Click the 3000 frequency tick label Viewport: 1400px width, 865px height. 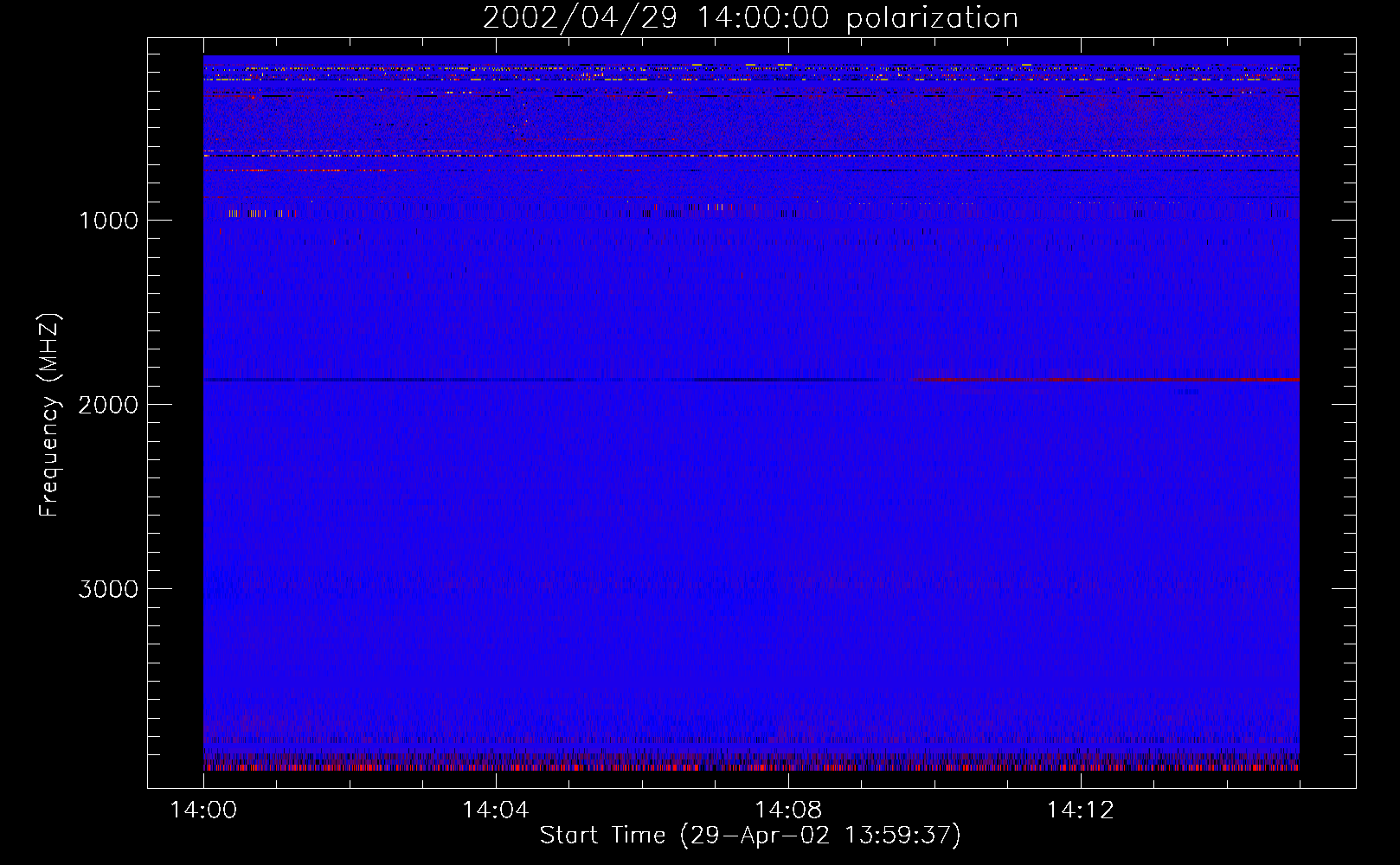pyautogui.click(x=108, y=589)
